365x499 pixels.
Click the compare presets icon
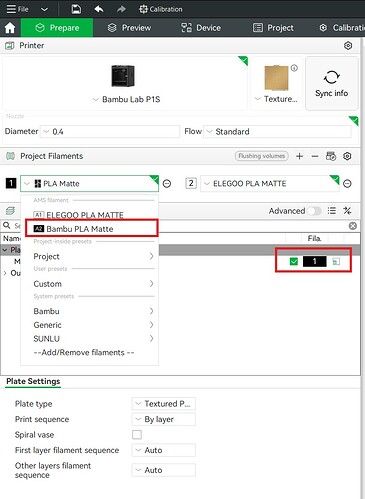[347, 211]
